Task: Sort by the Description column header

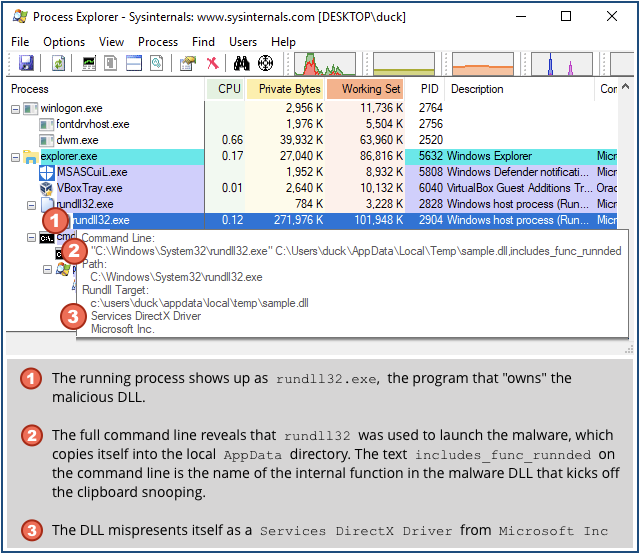Action: [x=520, y=89]
